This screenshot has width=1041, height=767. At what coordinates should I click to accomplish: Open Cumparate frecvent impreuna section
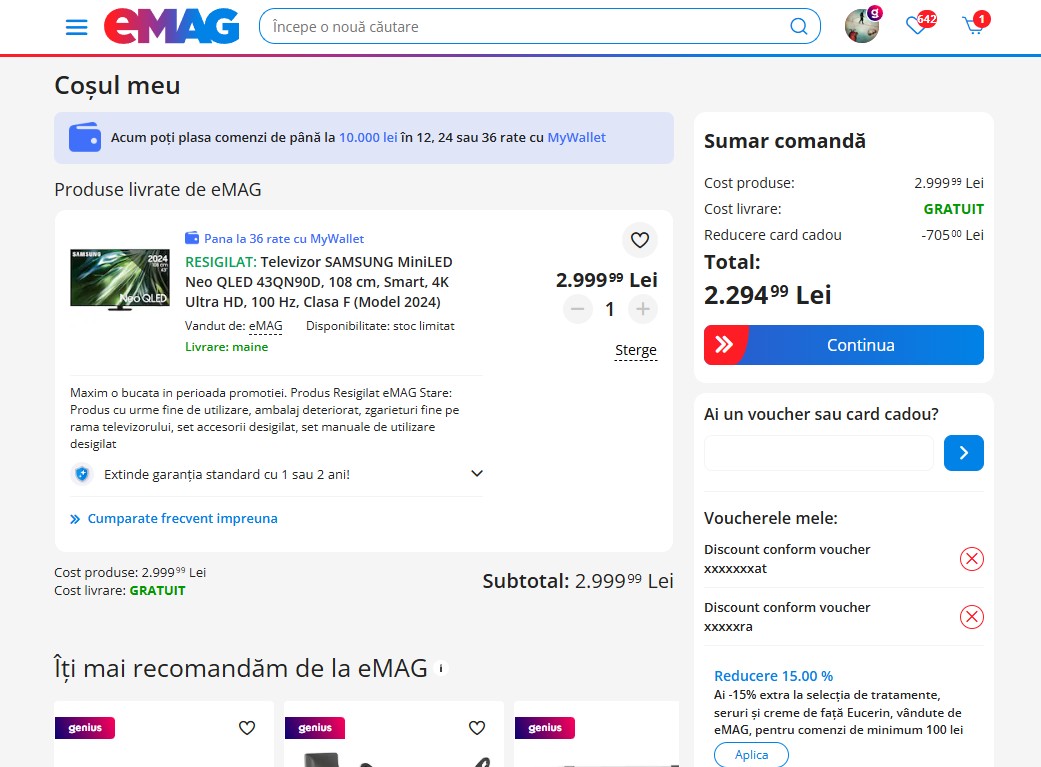[x=174, y=519]
